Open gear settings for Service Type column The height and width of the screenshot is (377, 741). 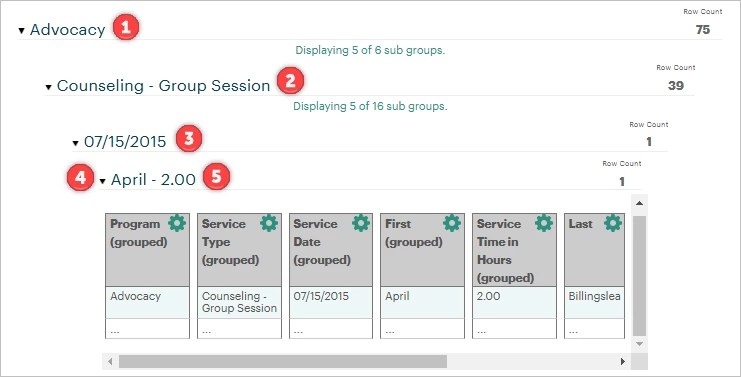[269, 223]
